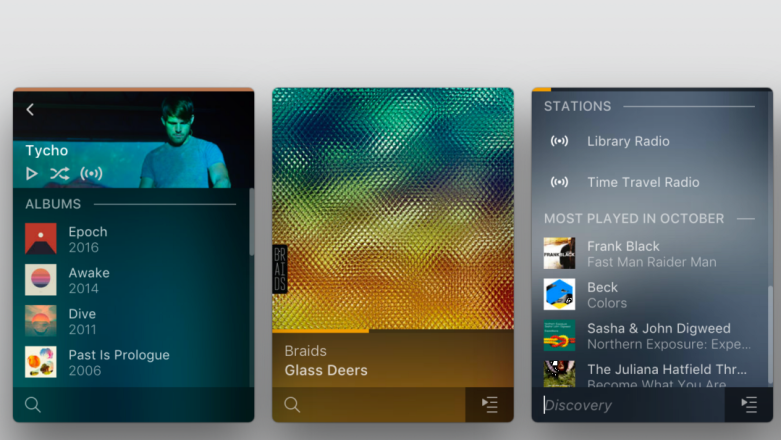Select the Awake album title
Screen dimensions: 781x440
[x=89, y=273]
